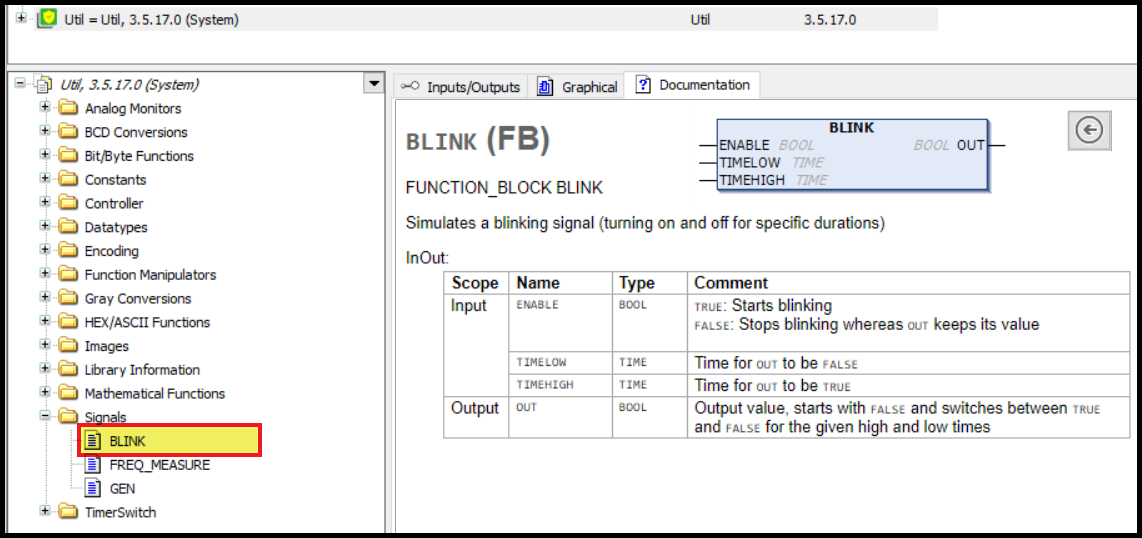Viewport: 1142px width, 538px height.
Task: Click the Scope column header
Action: [475, 282]
